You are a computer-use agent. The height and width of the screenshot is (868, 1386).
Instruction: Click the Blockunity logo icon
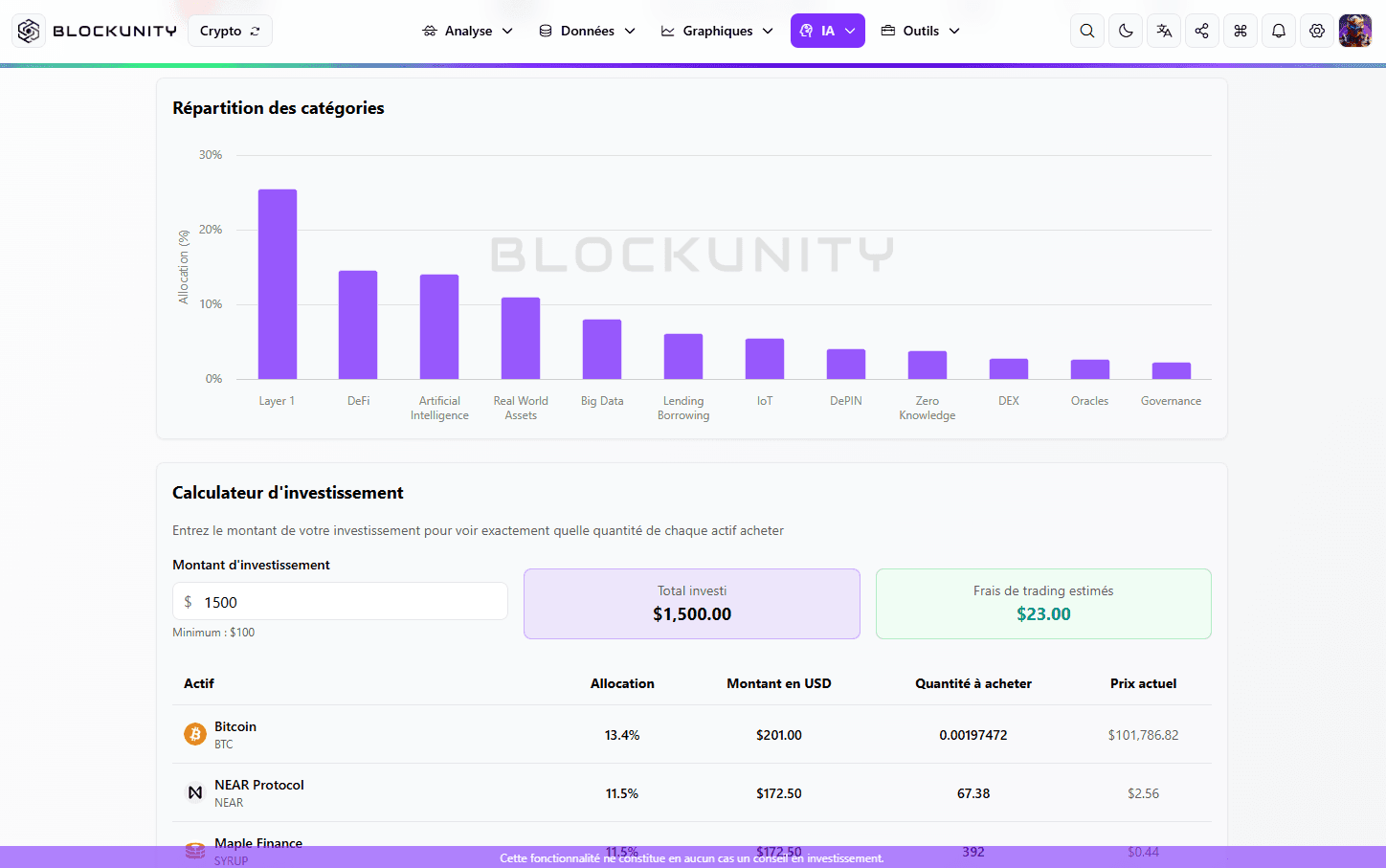(29, 31)
